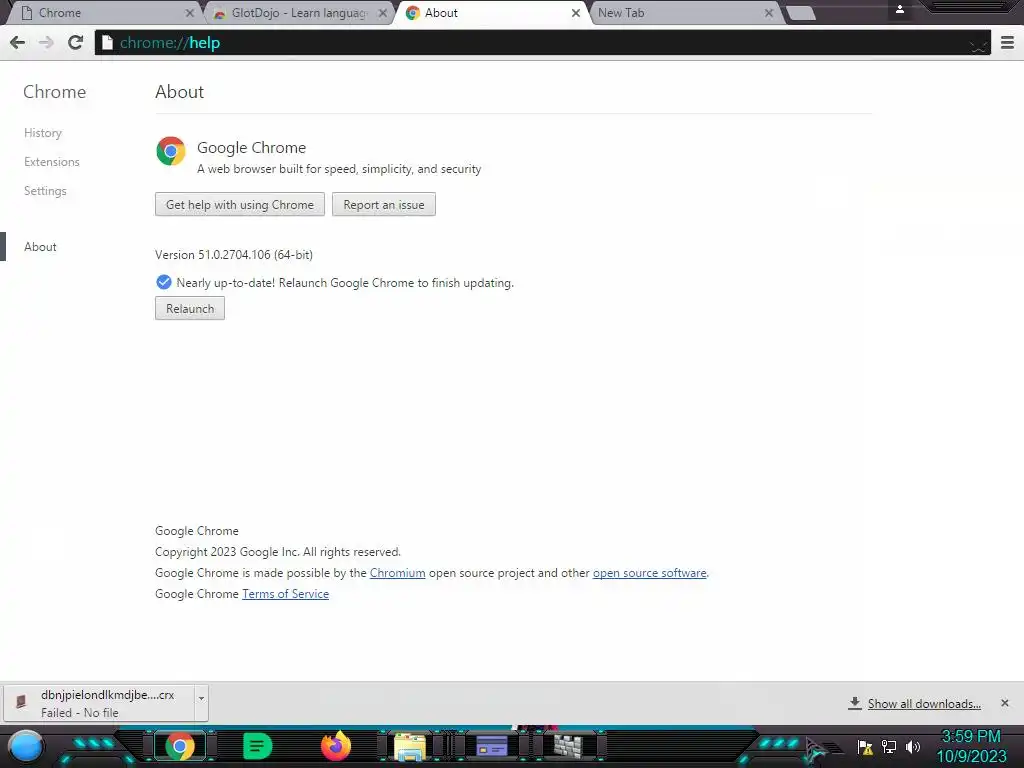Viewport: 1024px width, 768px height.
Task: Click the Relaunch button
Action: [x=190, y=308]
